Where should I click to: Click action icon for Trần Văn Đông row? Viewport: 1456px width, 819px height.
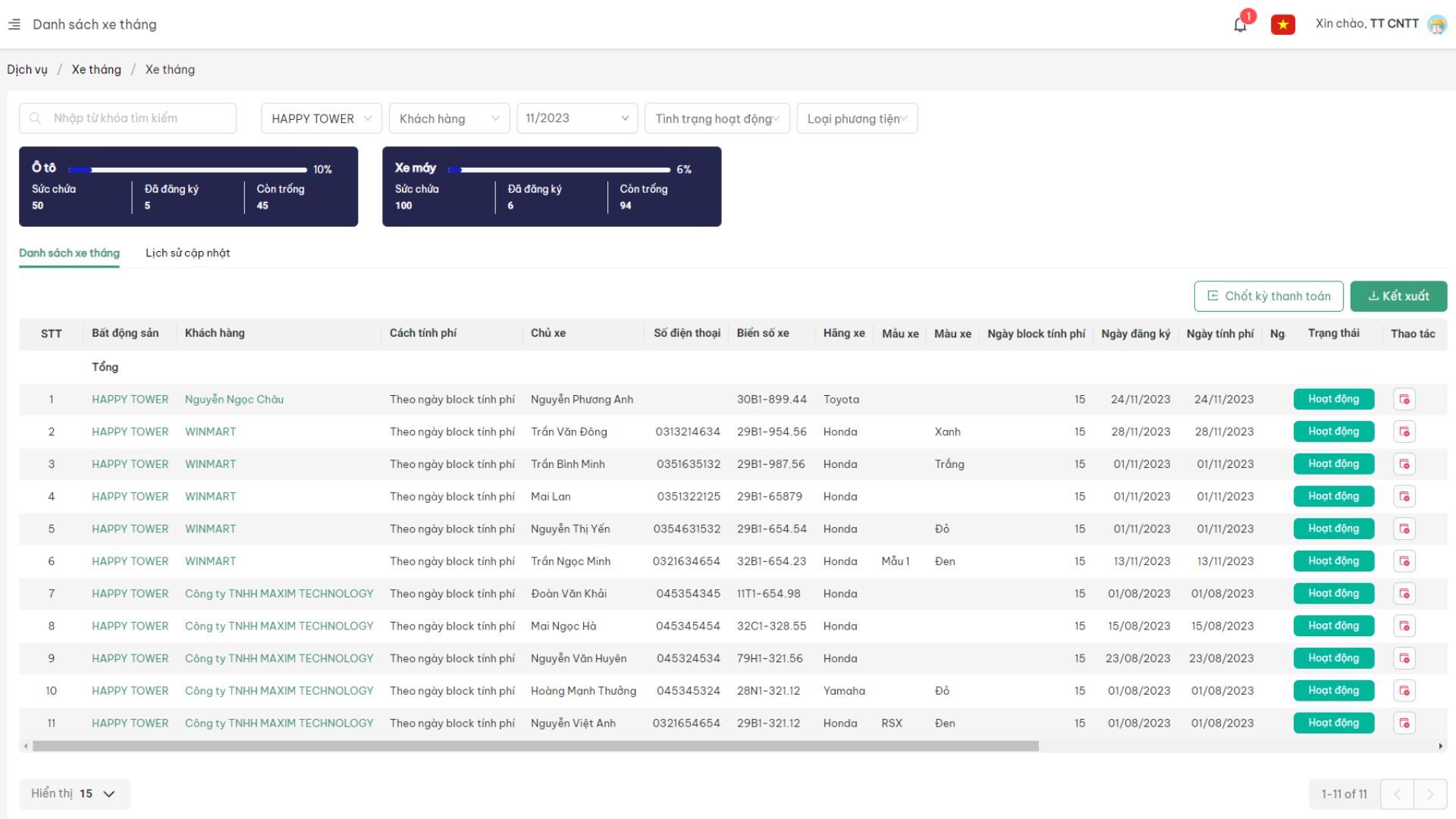[x=1404, y=431]
